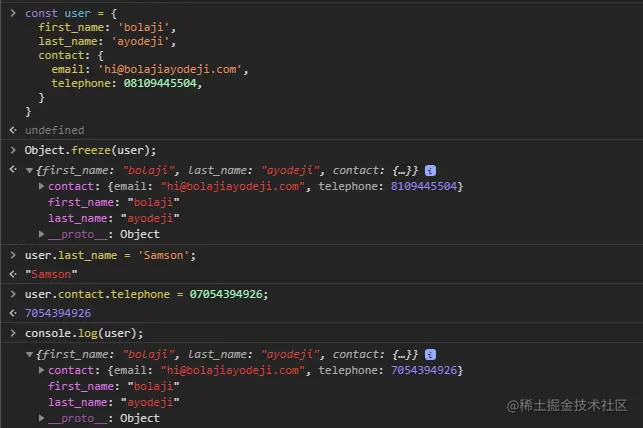Click the console.log(user); command line
The height and width of the screenshot is (428, 643).
point(84,333)
